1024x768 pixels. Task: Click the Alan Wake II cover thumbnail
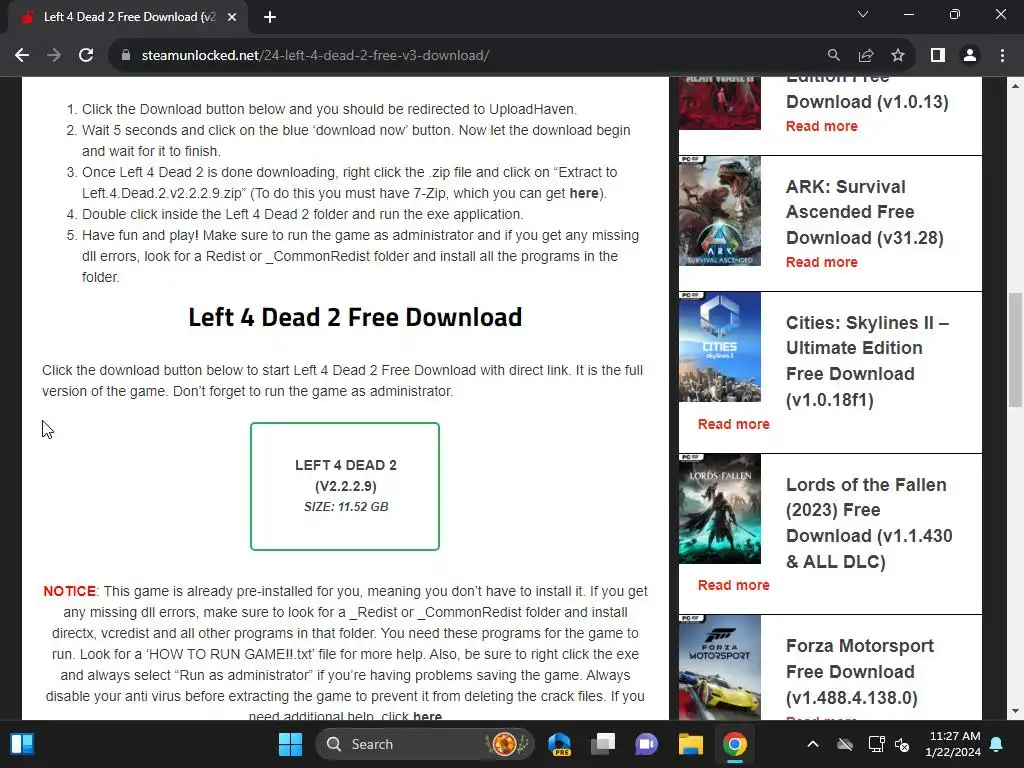[720, 103]
